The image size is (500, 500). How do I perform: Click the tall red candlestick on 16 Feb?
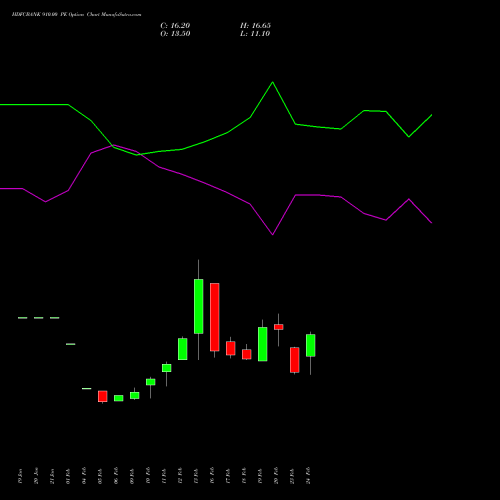(215, 317)
